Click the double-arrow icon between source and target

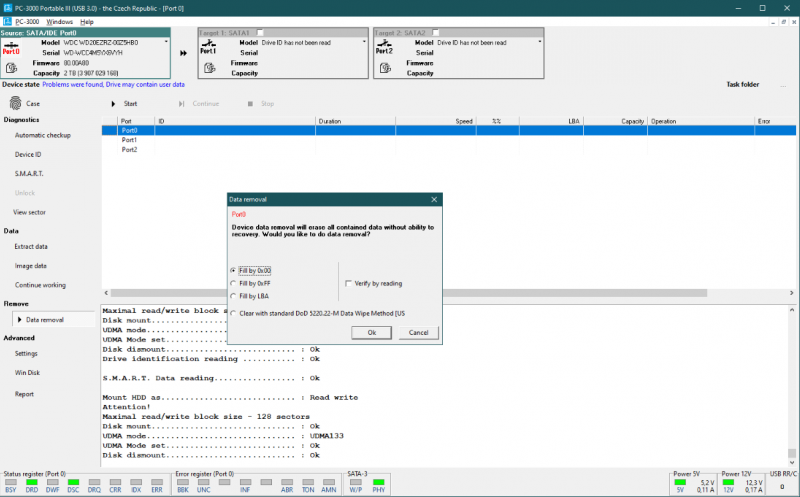183,53
